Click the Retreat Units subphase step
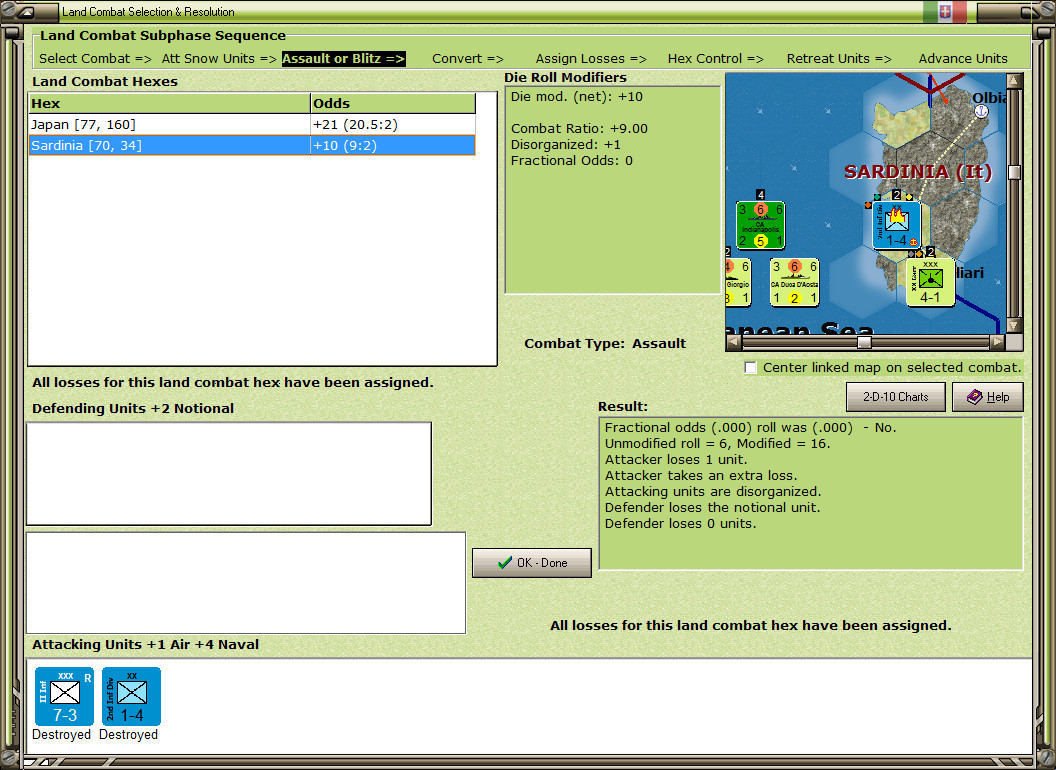1056x770 pixels. coord(838,59)
